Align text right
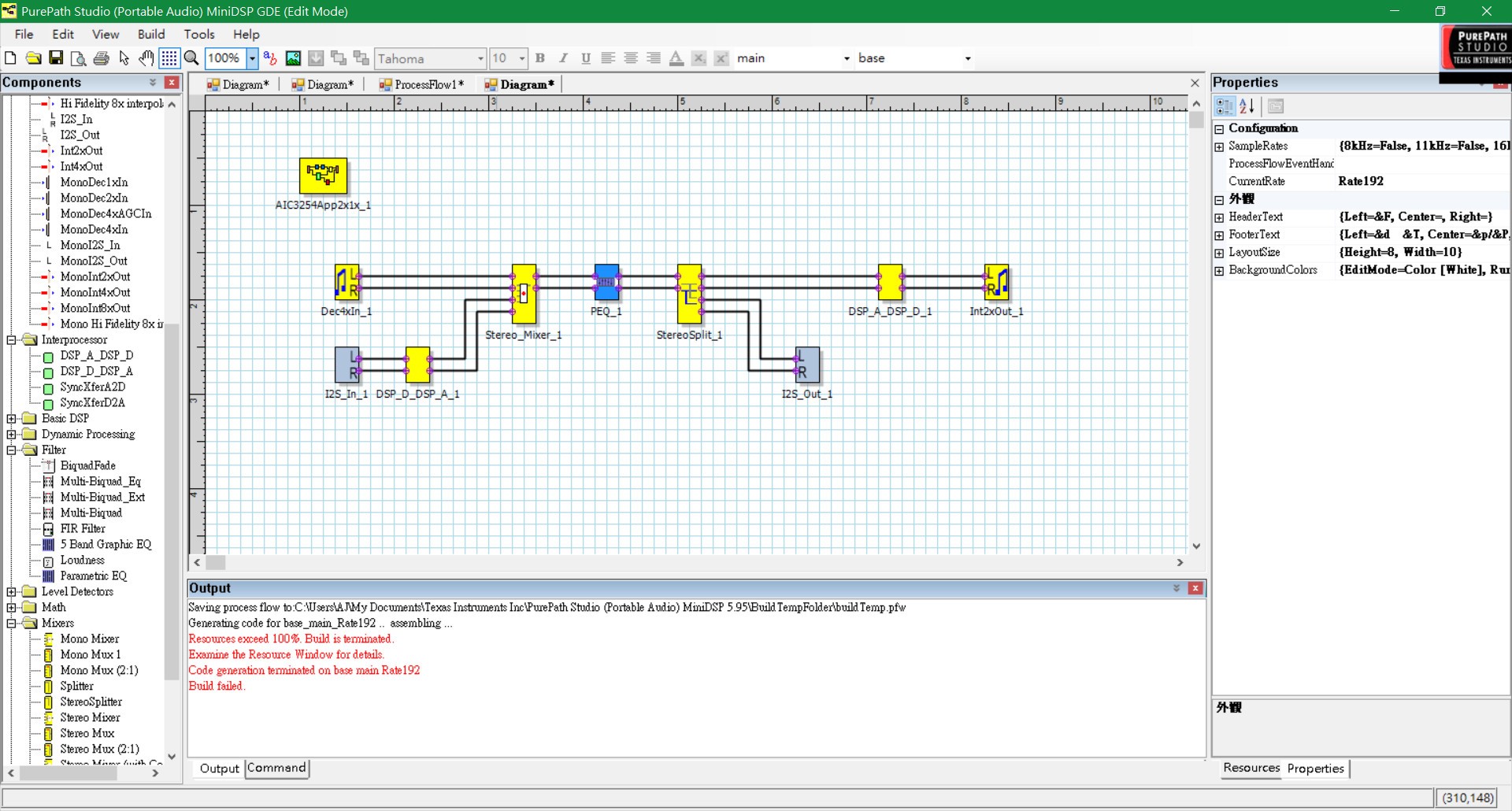The height and width of the screenshot is (811, 1512). (x=654, y=58)
